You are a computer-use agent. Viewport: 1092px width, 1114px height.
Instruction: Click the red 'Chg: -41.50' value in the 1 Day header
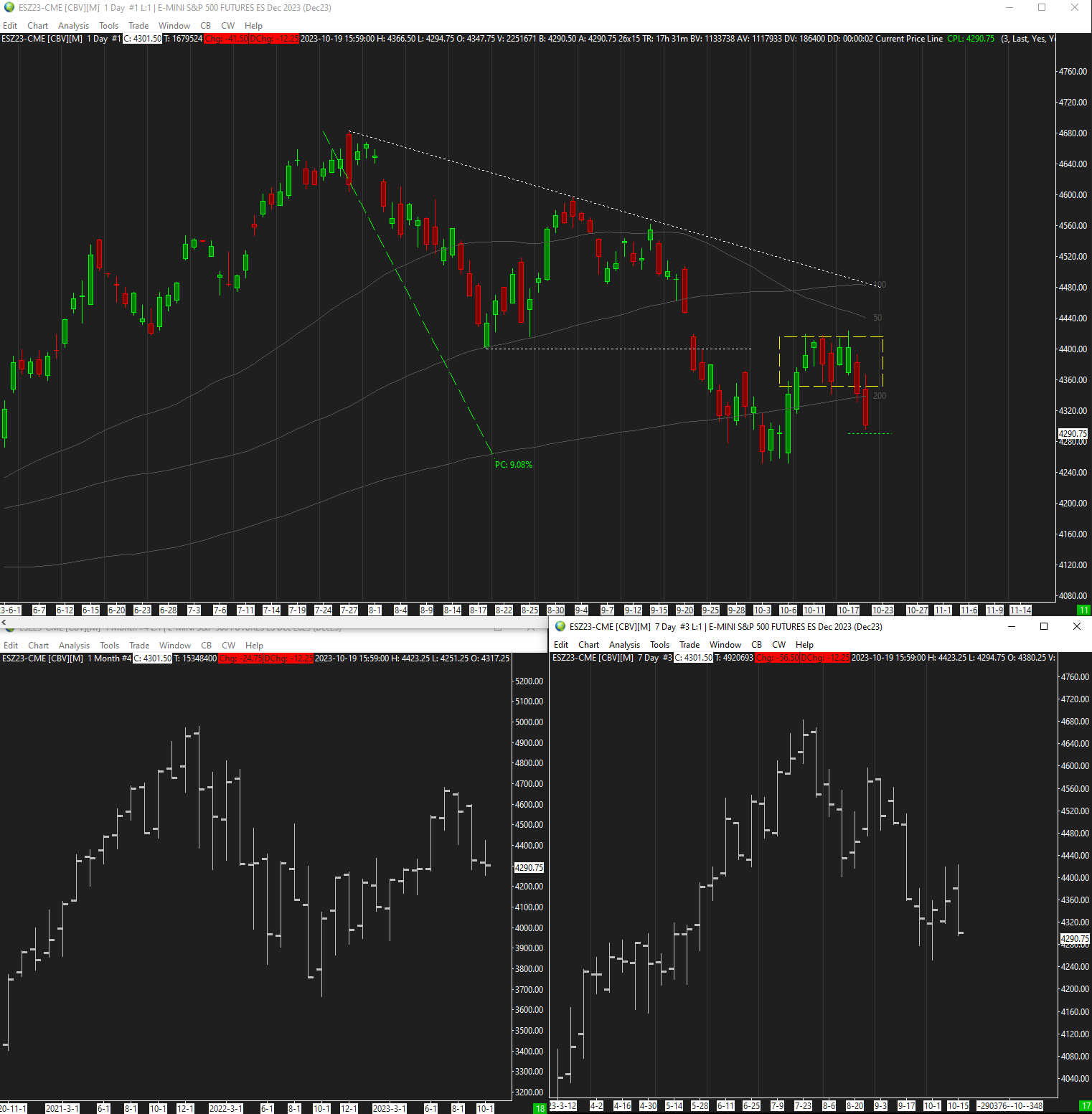click(x=226, y=39)
